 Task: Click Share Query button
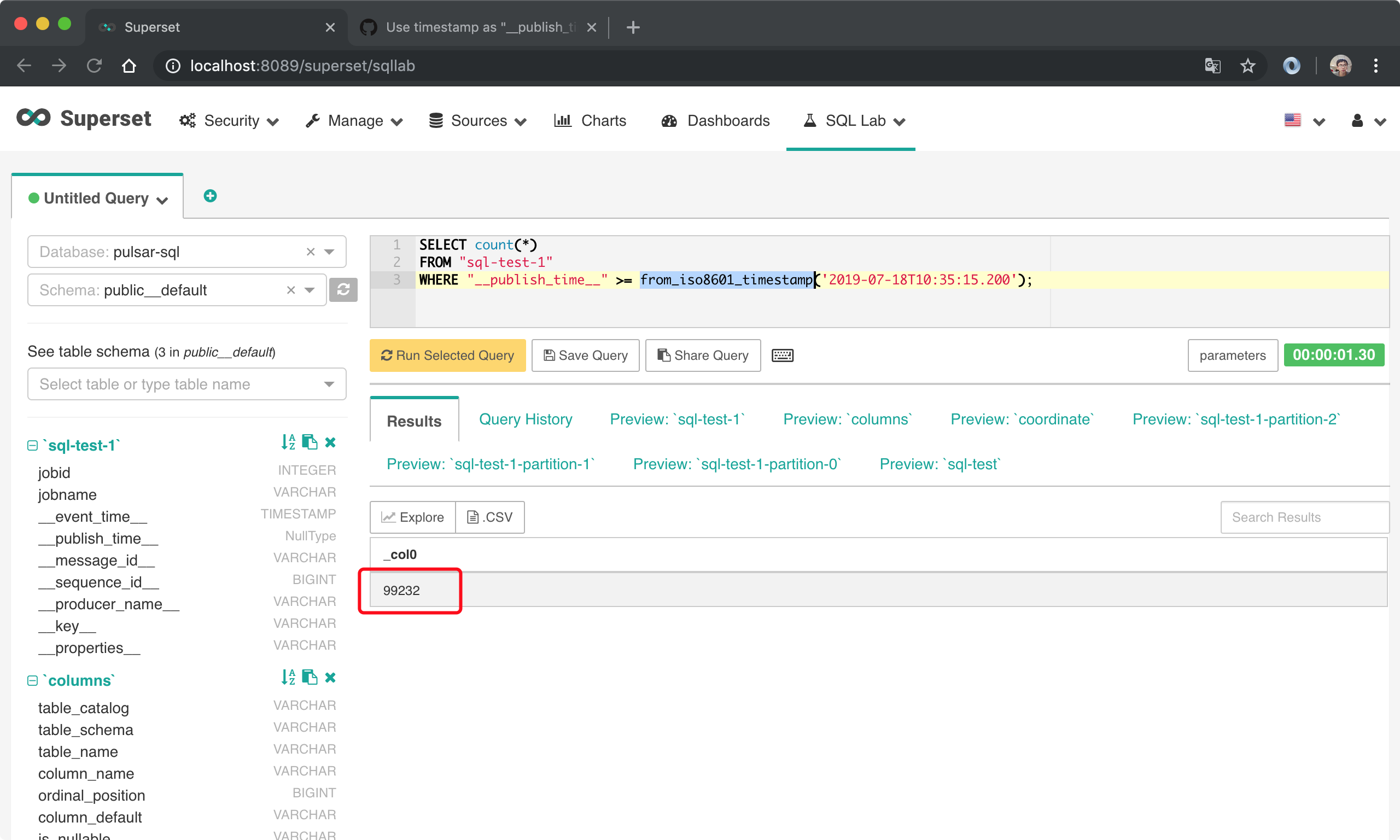click(x=703, y=355)
